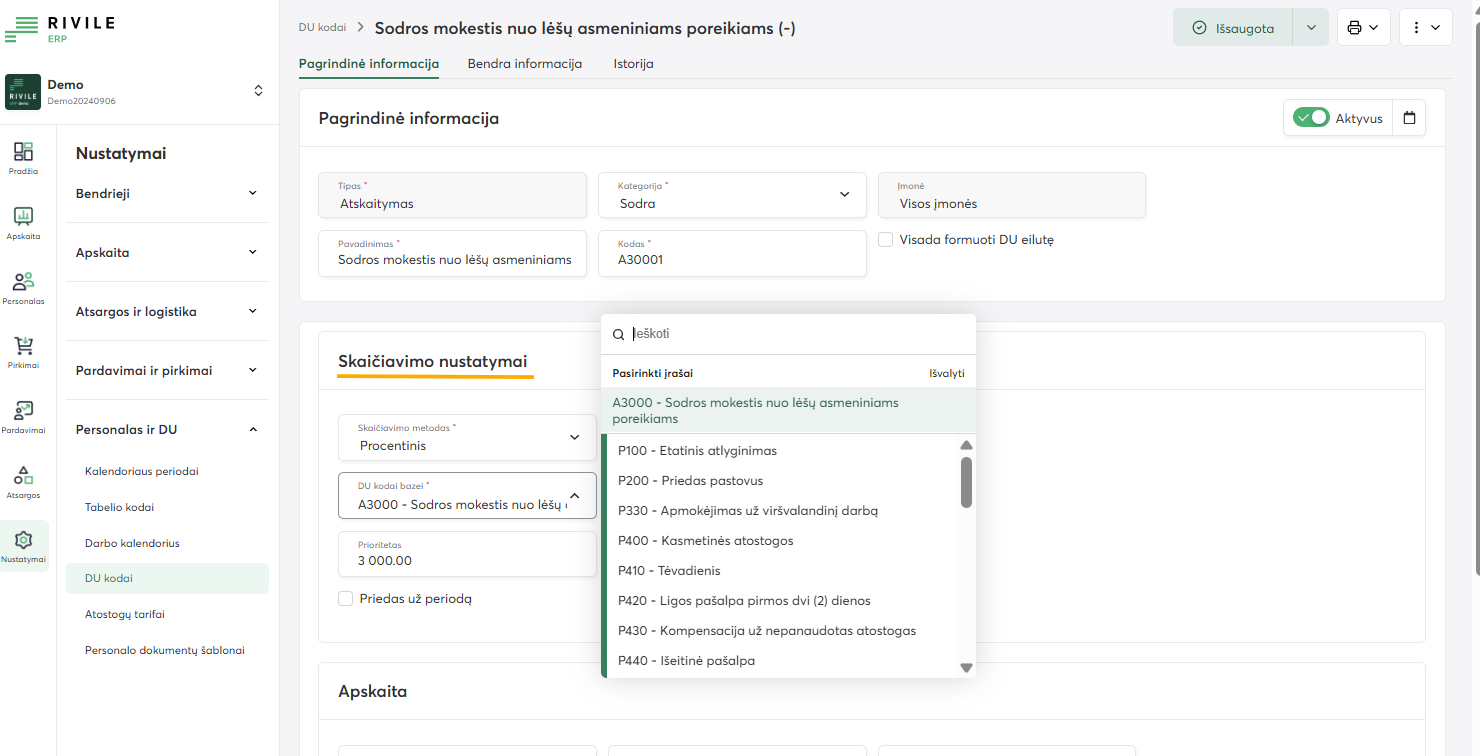Click the Atsargos sidebar icon
Viewport: 1480px width, 756px height.
[x=23, y=477]
